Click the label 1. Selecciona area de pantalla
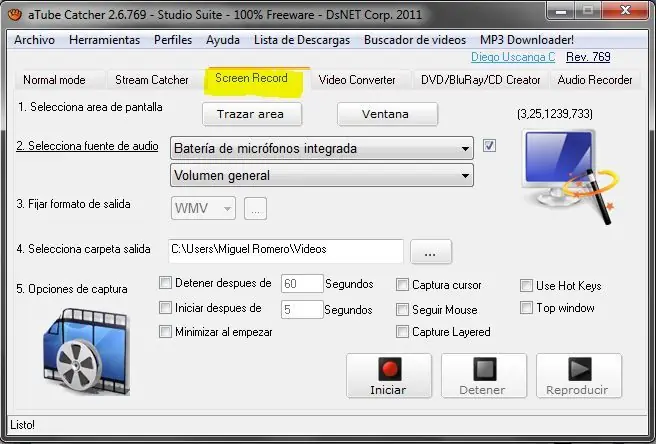 tap(90, 107)
